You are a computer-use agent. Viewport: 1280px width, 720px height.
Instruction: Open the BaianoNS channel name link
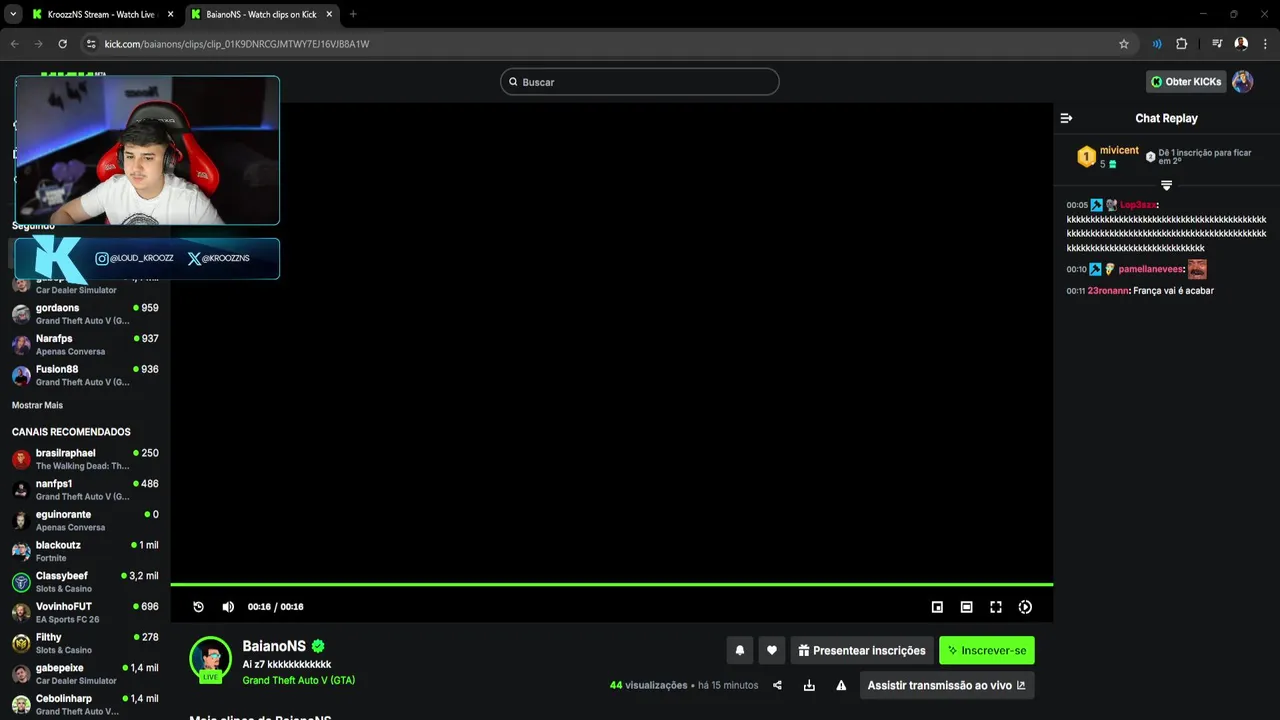[x=274, y=646]
